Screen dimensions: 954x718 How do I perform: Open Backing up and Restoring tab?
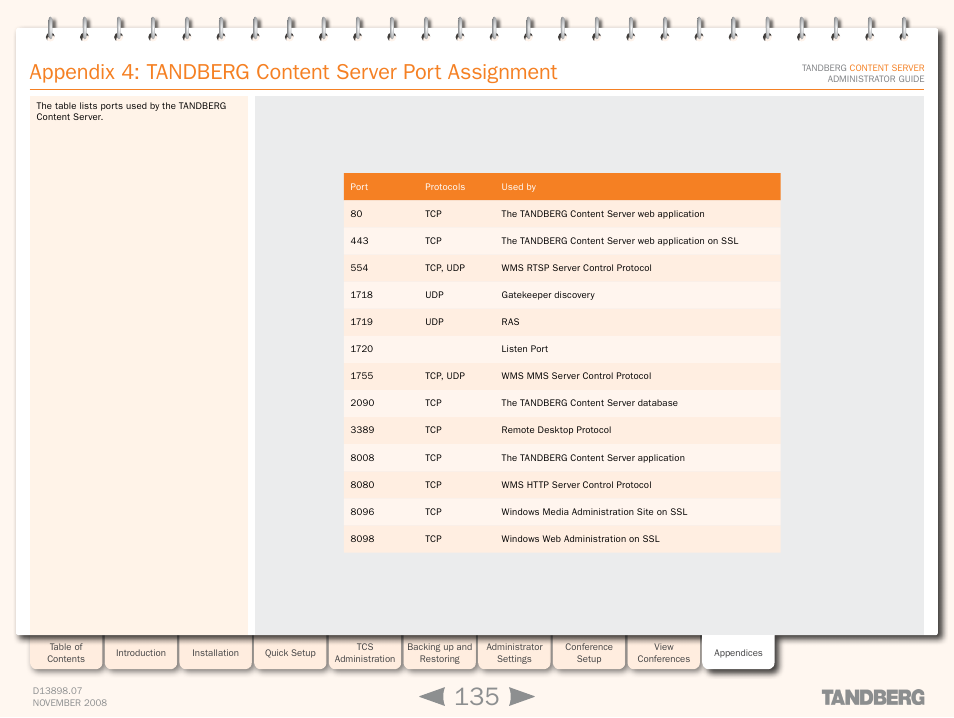pyautogui.click(x=439, y=652)
